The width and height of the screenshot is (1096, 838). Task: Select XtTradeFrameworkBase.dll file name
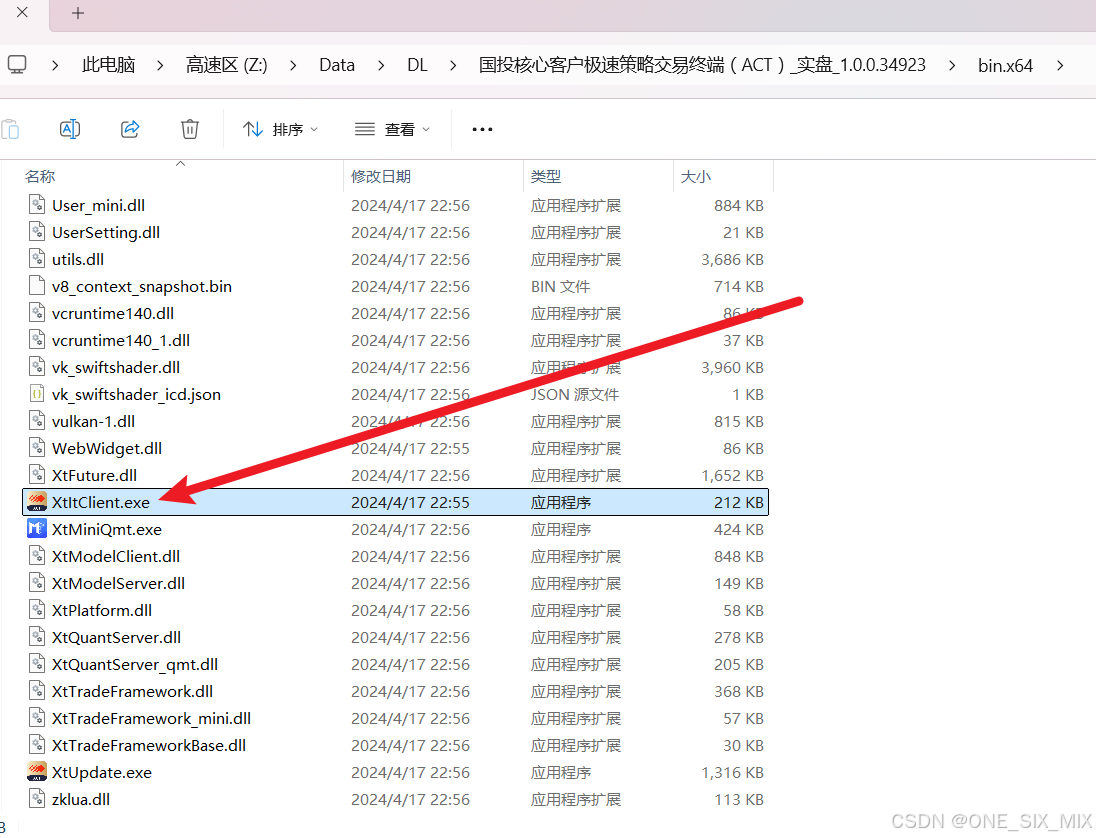click(149, 745)
